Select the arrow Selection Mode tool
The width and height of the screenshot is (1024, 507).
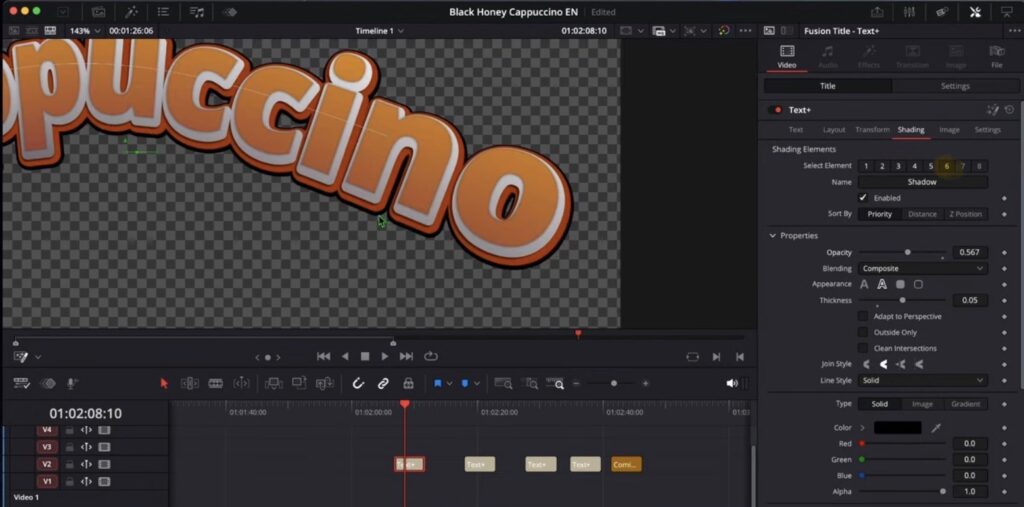(x=164, y=384)
